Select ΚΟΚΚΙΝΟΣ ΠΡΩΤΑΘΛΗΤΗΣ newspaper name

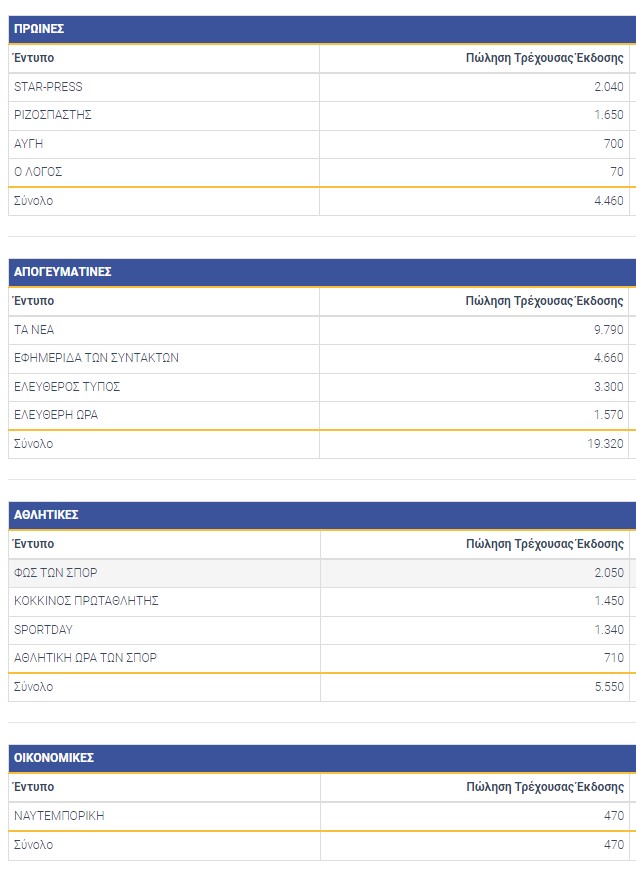click(86, 601)
